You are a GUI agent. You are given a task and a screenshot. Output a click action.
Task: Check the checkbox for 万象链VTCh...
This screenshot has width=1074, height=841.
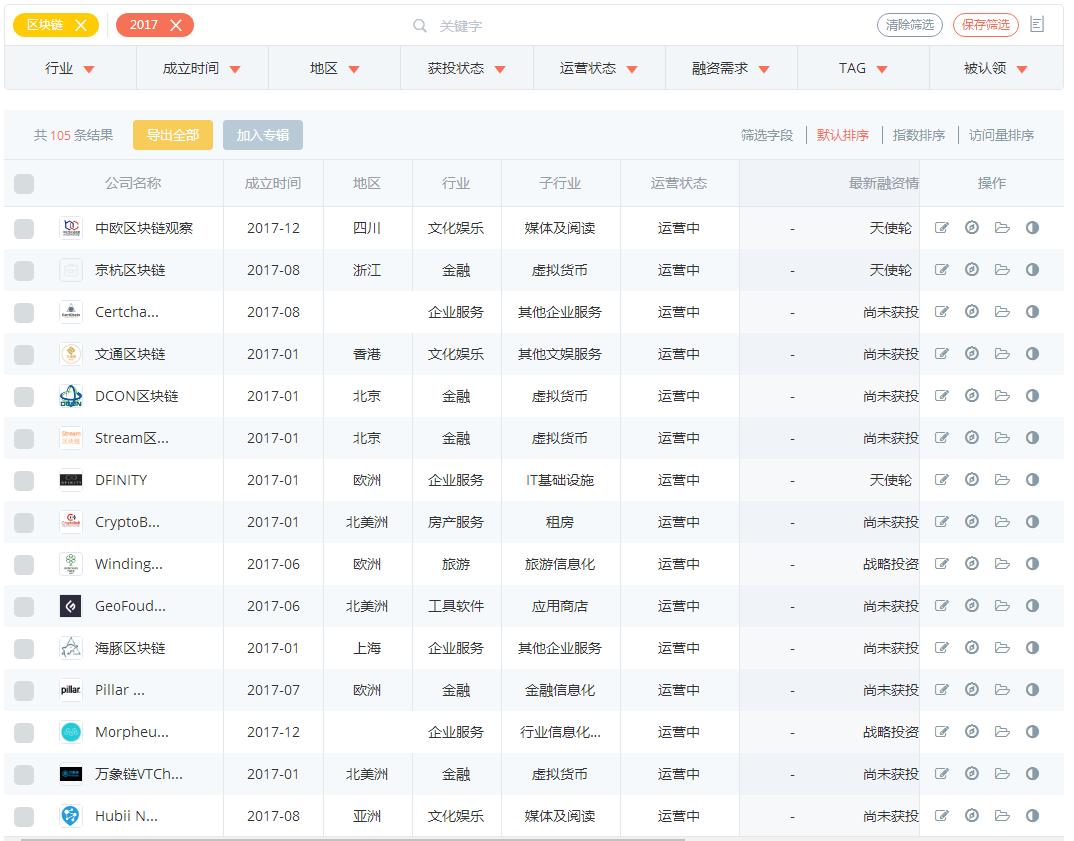(24, 773)
